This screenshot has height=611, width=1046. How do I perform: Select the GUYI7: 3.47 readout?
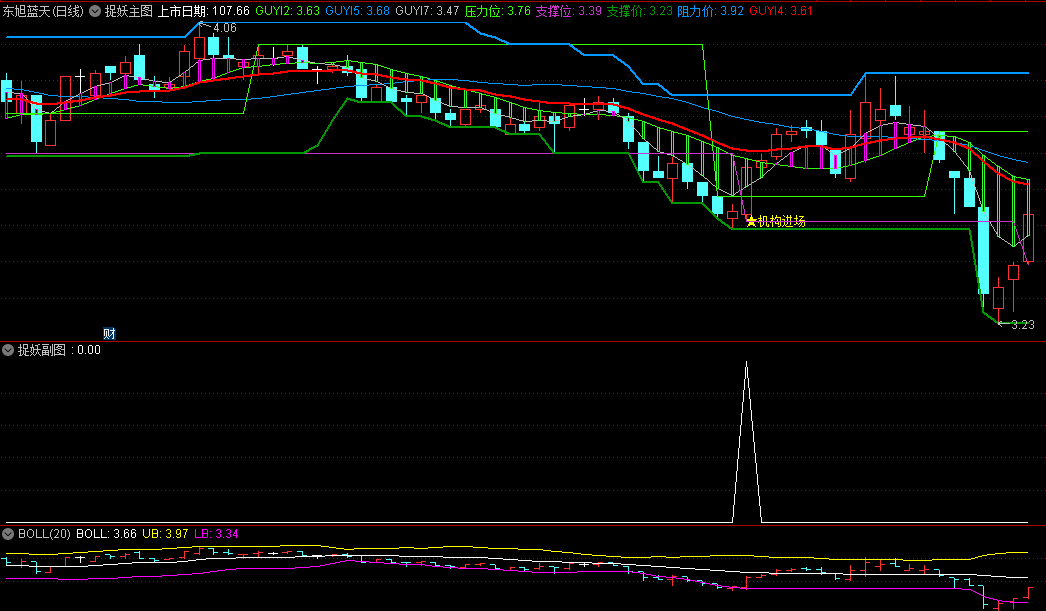[x=427, y=11]
